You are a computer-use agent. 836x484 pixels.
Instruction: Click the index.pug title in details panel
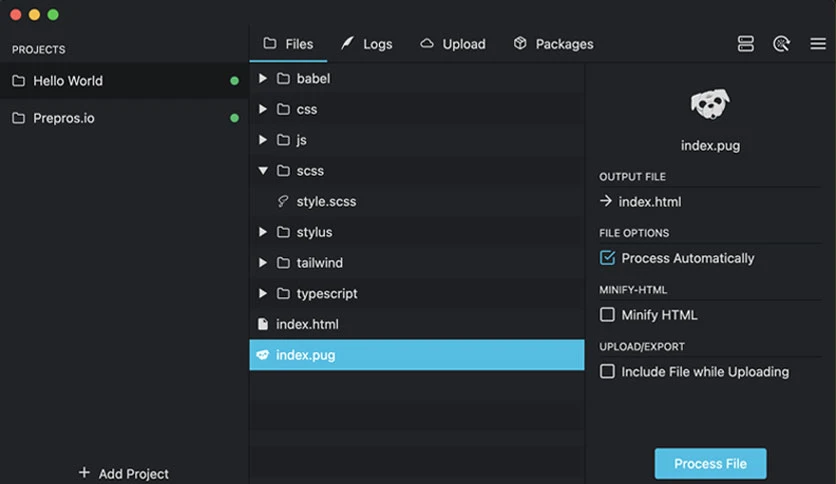point(710,146)
